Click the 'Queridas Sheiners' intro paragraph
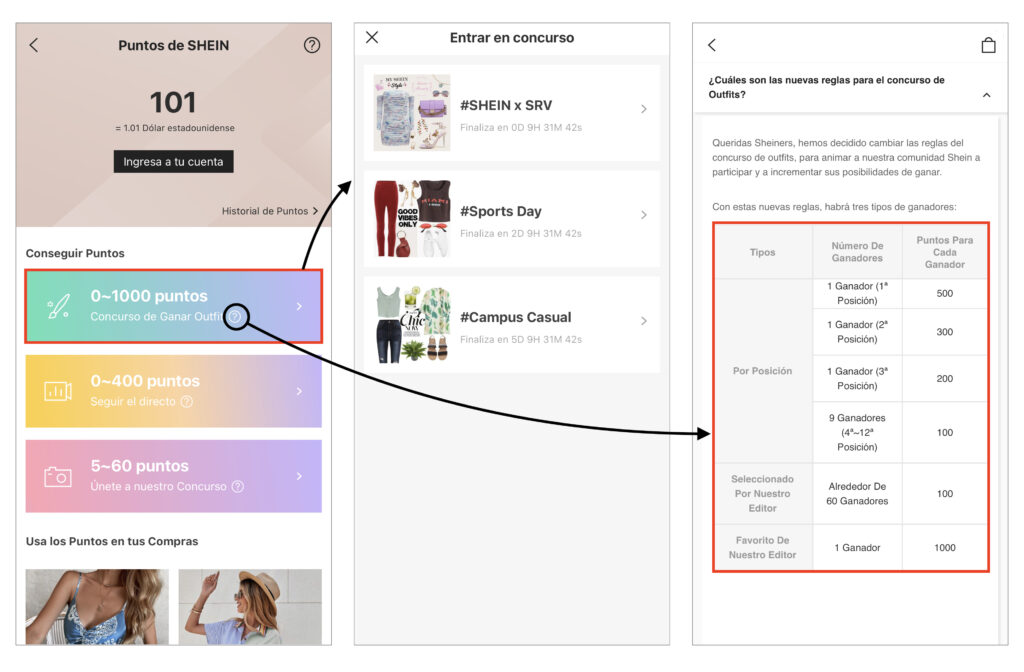 click(x=846, y=157)
